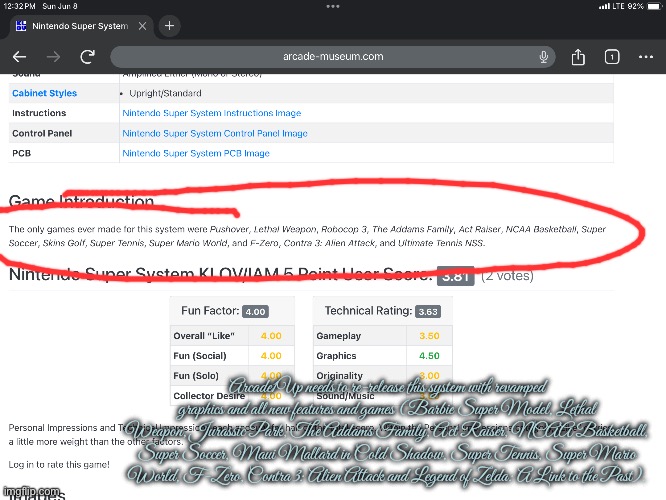Click the Fun (Solo) row label
Screen dimensions: 666x500
click(196, 376)
